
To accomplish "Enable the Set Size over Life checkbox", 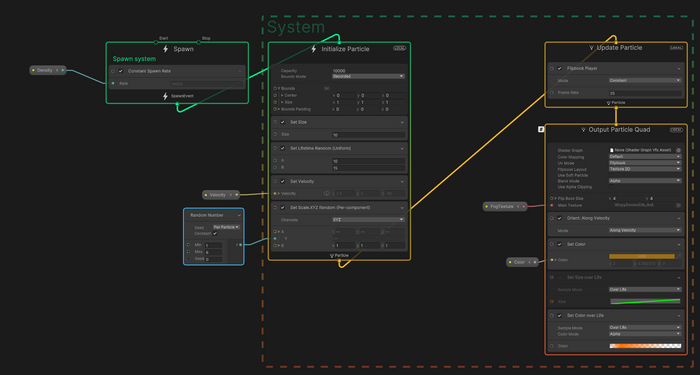I will [559, 277].
